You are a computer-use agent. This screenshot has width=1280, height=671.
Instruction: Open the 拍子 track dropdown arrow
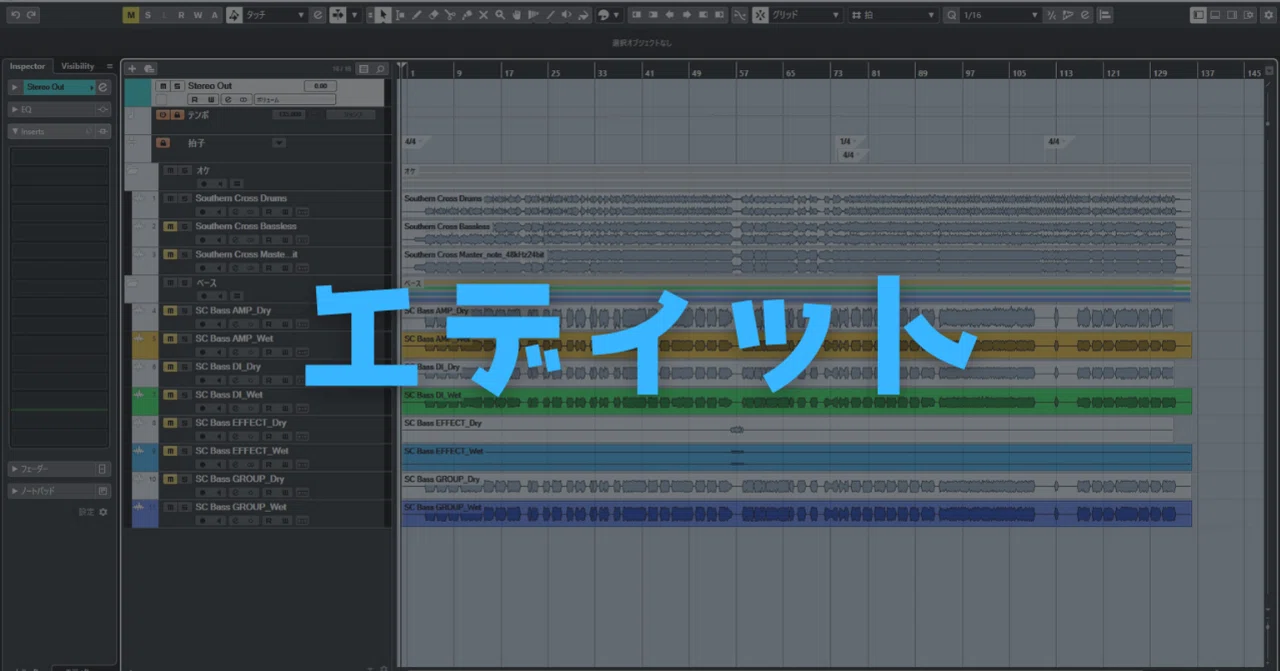pyautogui.click(x=279, y=143)
